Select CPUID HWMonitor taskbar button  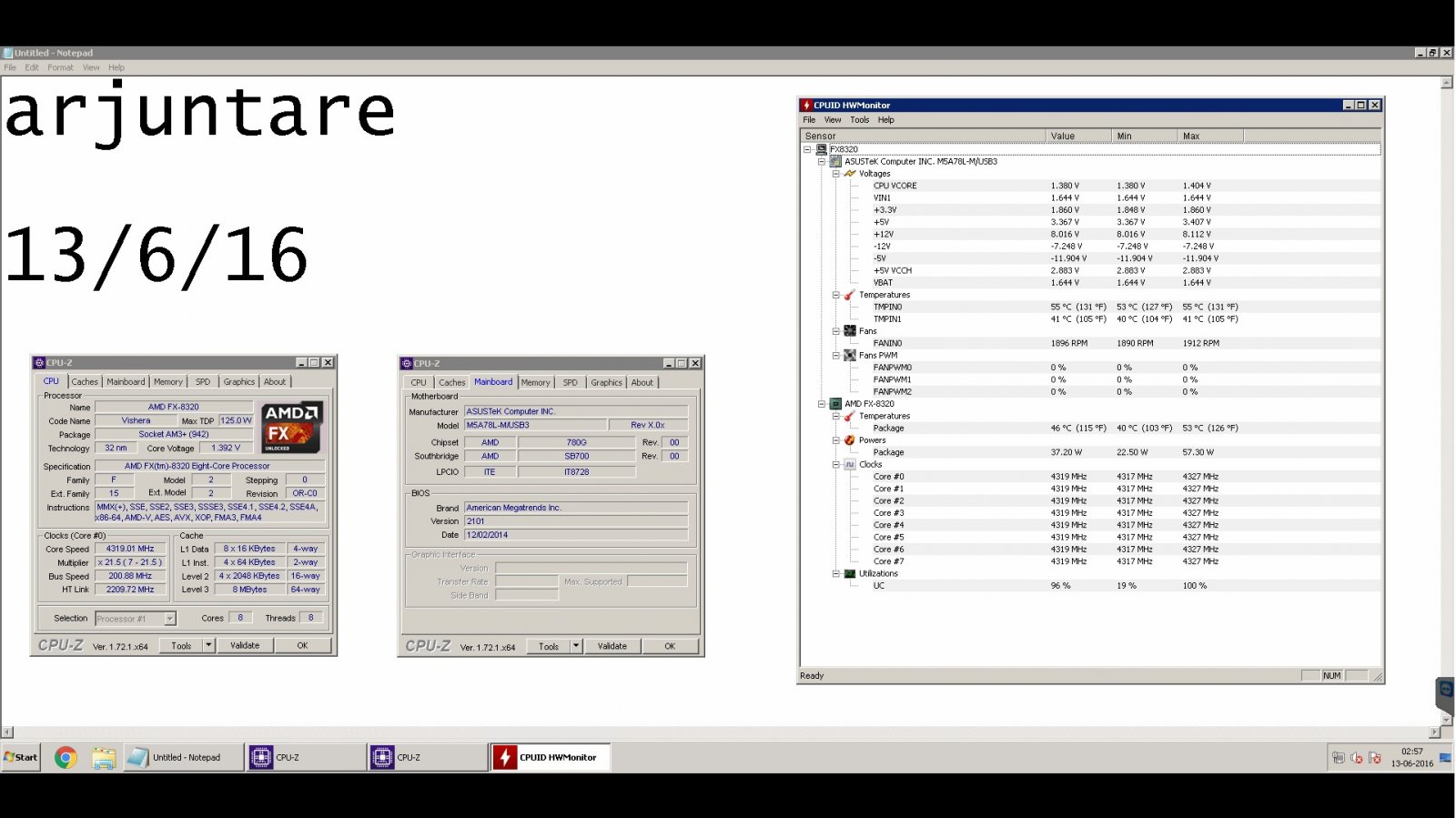550,757
